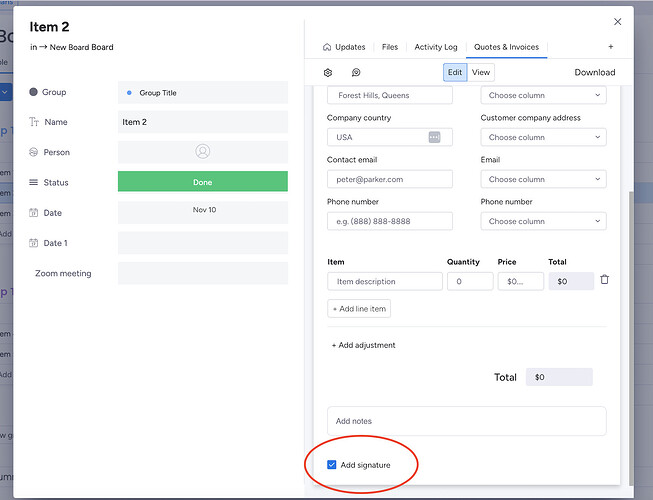Click the invoice panel vertical scrollbar
This screenshot has height=500, width=653.
click(x=631, y=338)
